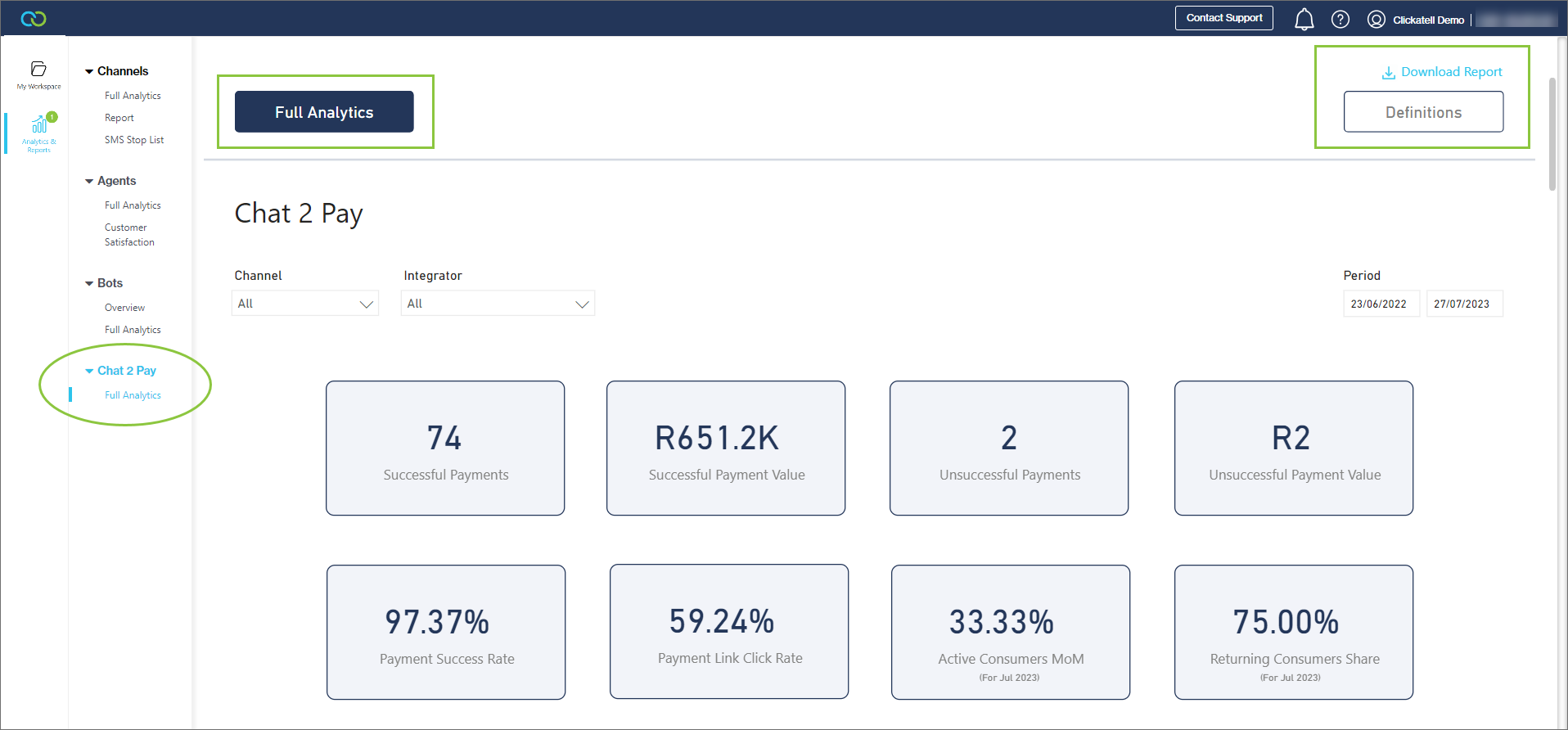Open Full Analytics under Channels
Viewport: 1568px width, 730px height.
point(133,96)
